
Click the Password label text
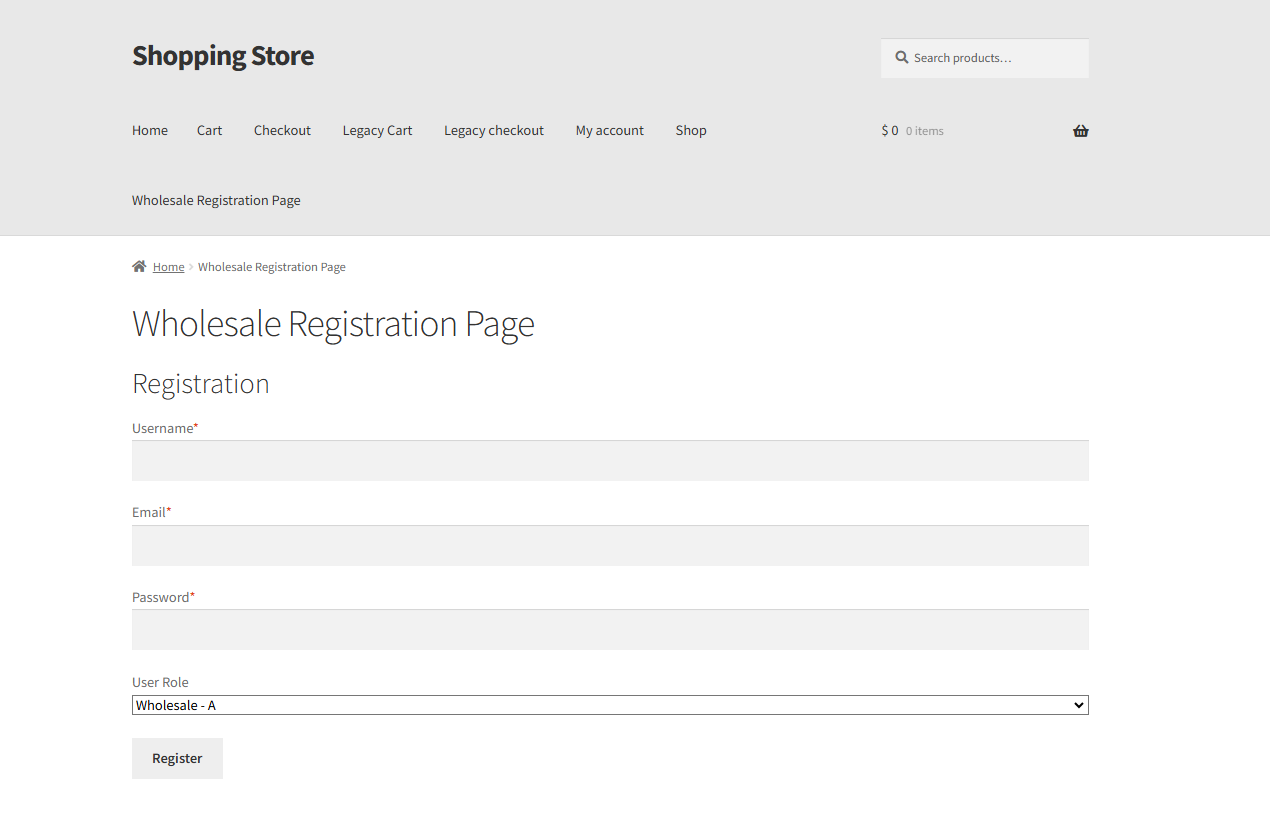tap(161, 597)
